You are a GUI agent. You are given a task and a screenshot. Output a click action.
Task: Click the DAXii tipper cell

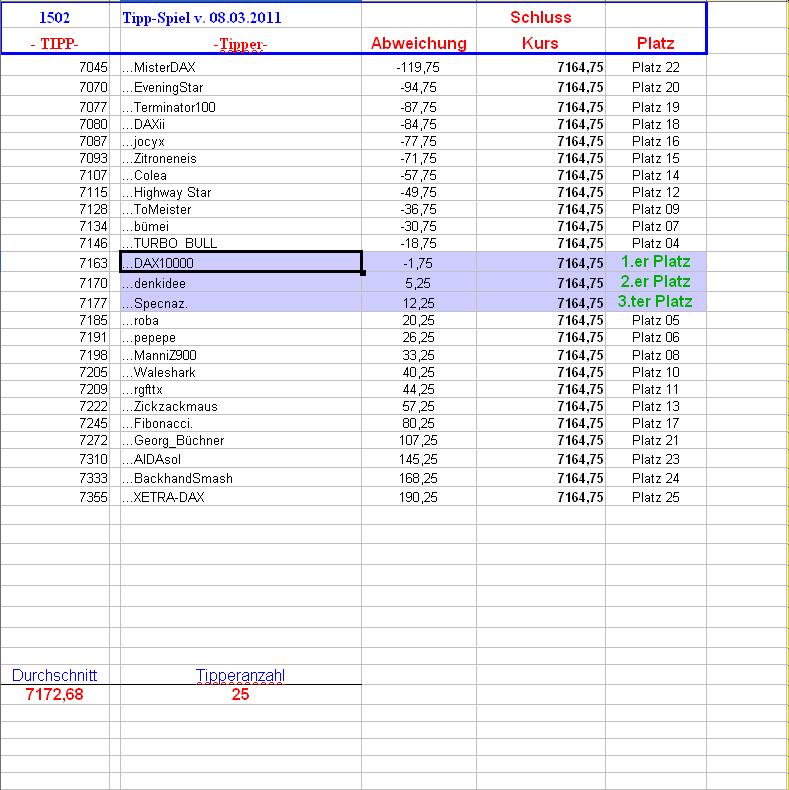click(241, 124)
